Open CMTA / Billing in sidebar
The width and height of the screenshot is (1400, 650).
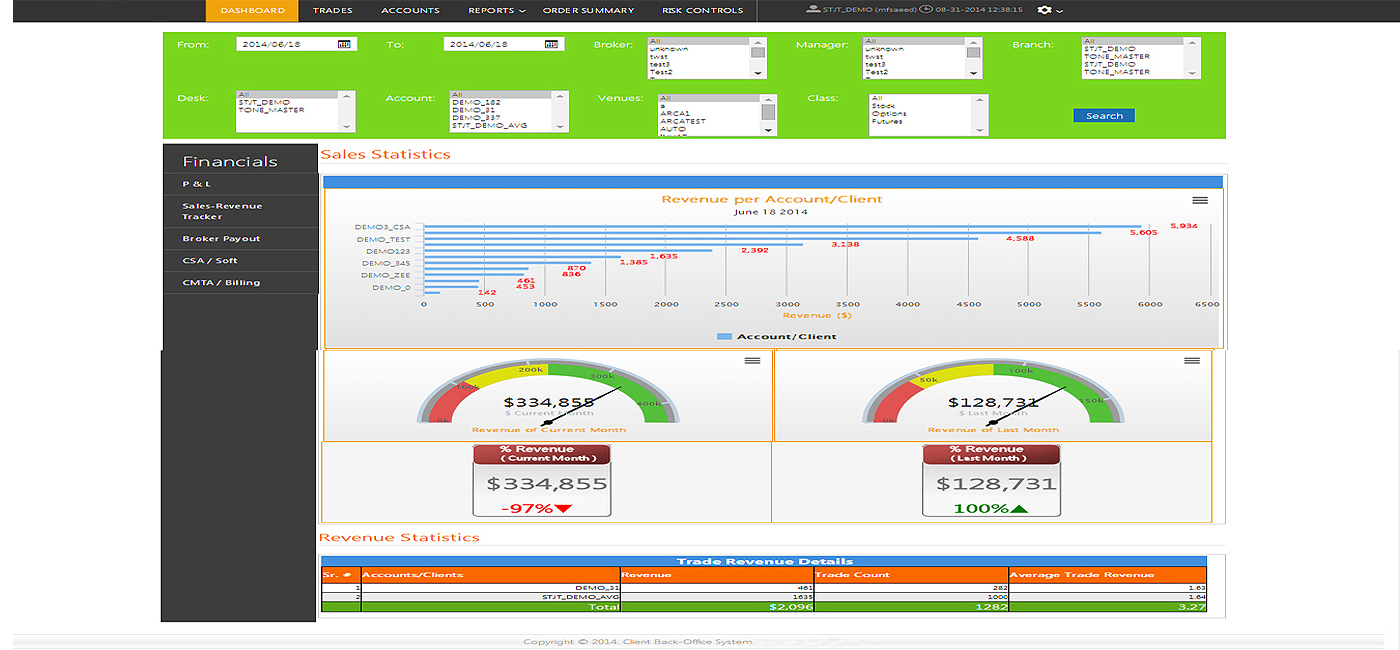[x=240, y=283]
